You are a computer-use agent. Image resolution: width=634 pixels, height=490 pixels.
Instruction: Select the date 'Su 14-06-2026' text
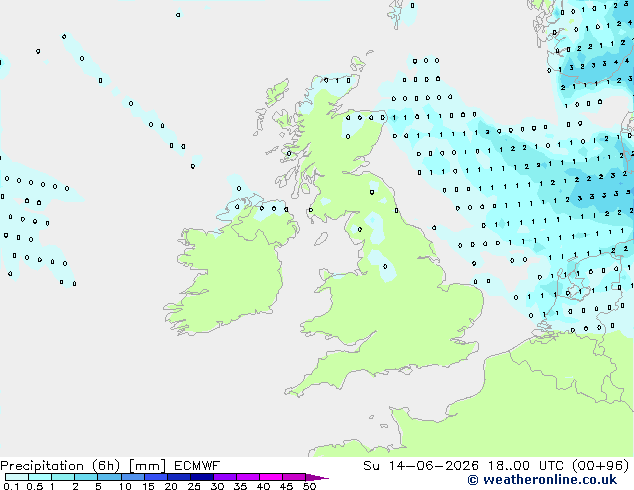click(421, 466)
